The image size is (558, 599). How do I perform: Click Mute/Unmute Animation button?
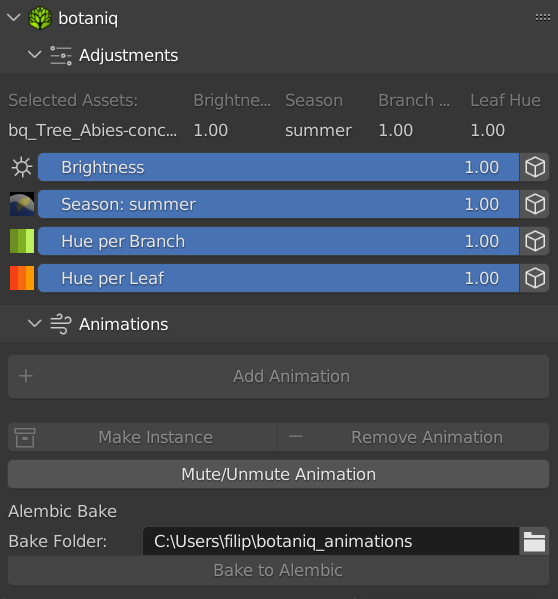[278, 474]
